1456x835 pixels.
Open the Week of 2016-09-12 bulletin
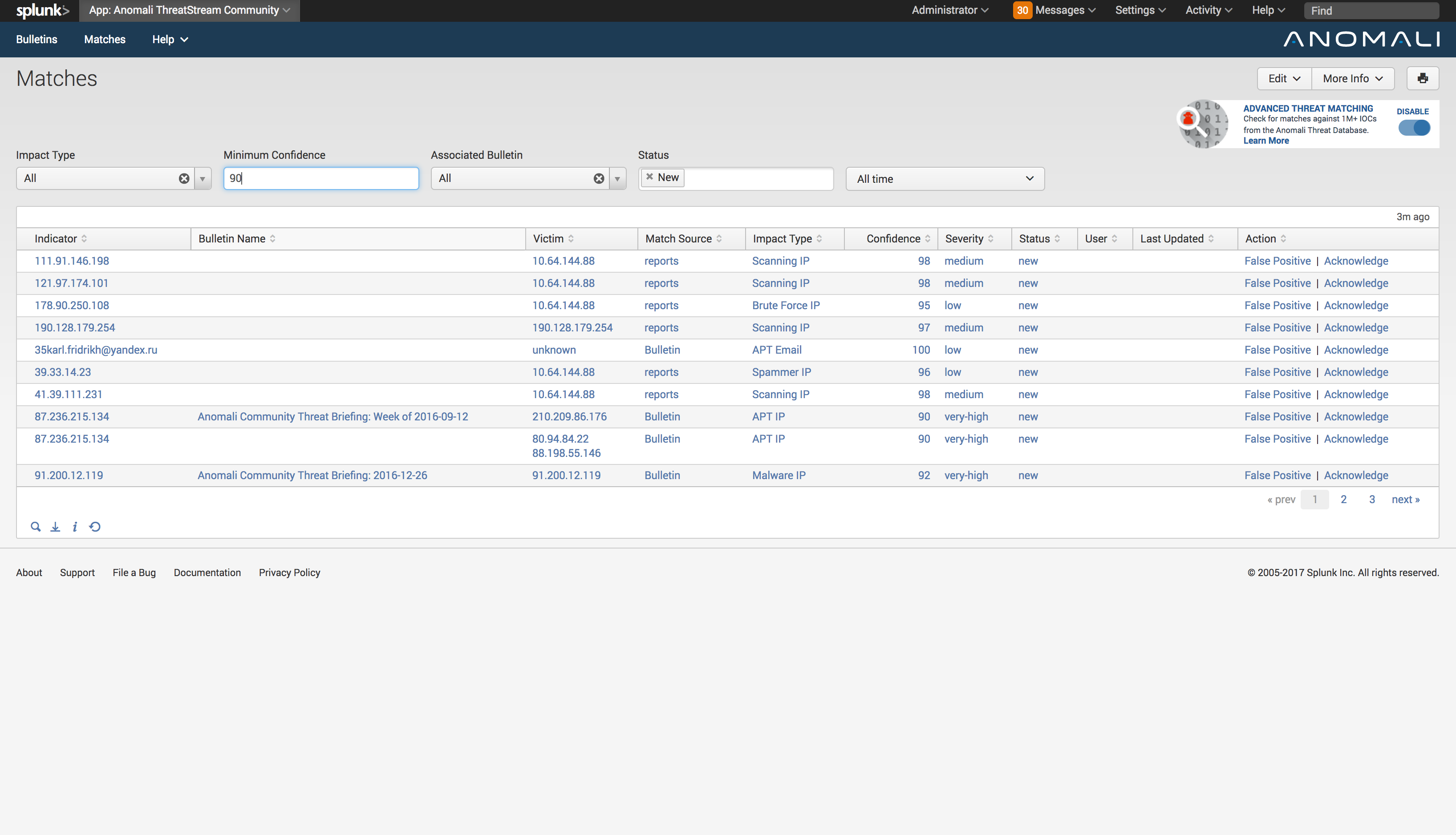click(x=333, y=417)
